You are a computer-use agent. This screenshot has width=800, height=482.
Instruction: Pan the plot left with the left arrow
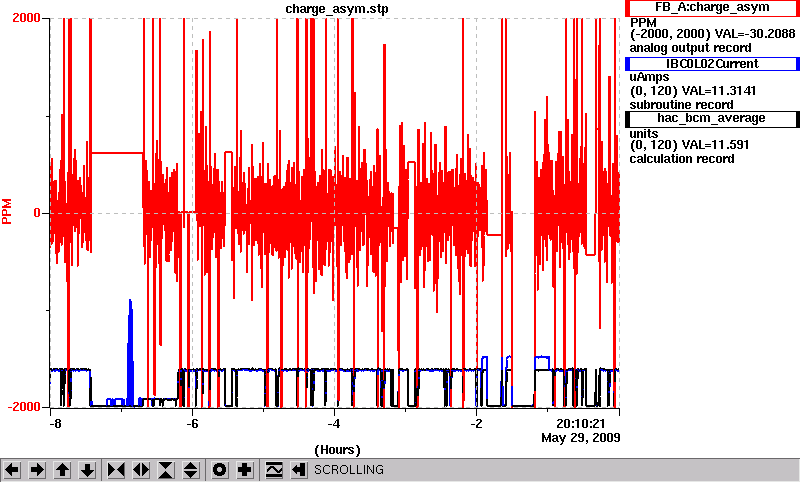(12, 469)
